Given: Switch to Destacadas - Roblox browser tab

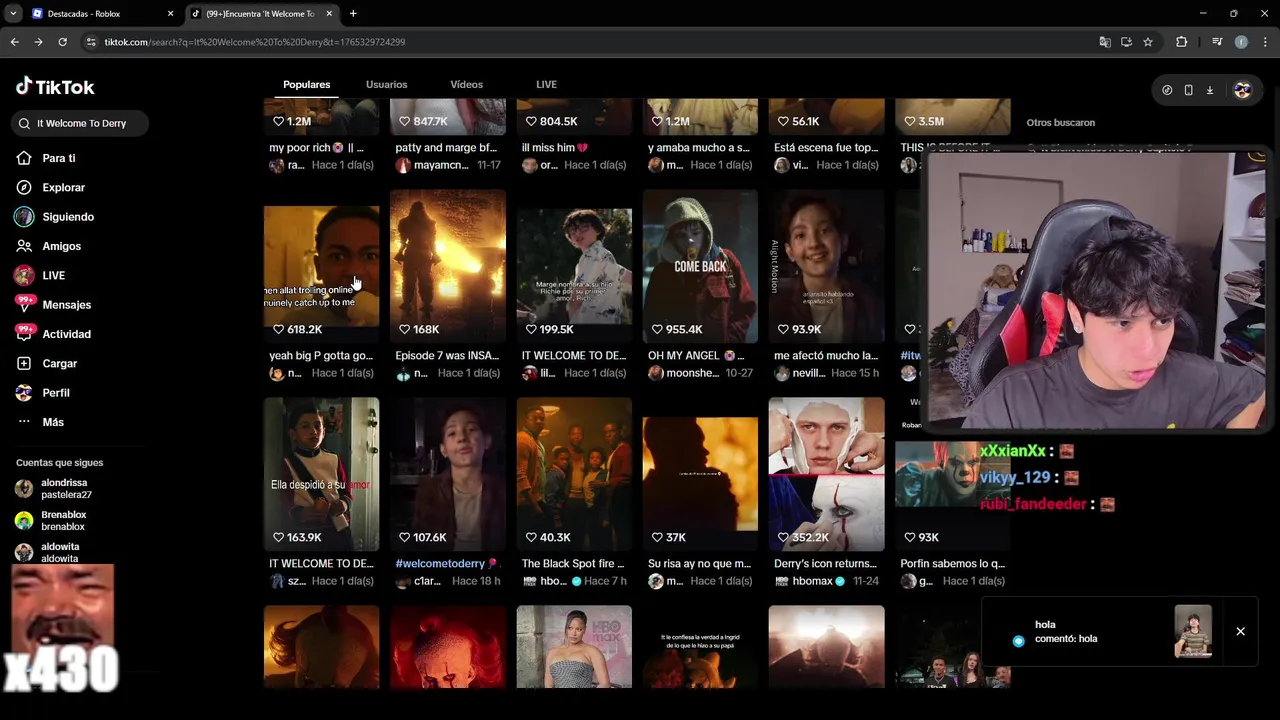Looking at the screenshot, I should click(x=102, y=14).
